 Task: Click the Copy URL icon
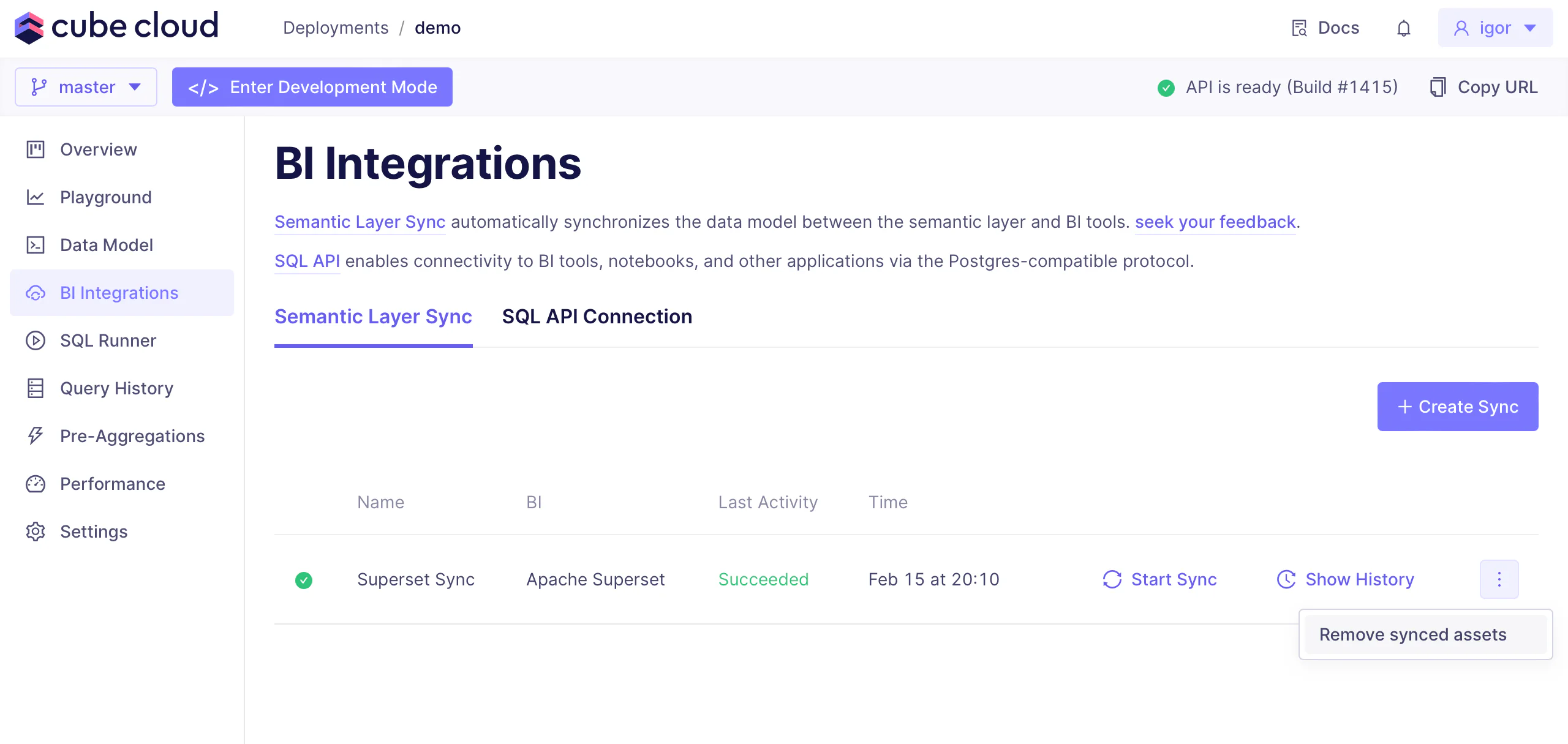1438,87
